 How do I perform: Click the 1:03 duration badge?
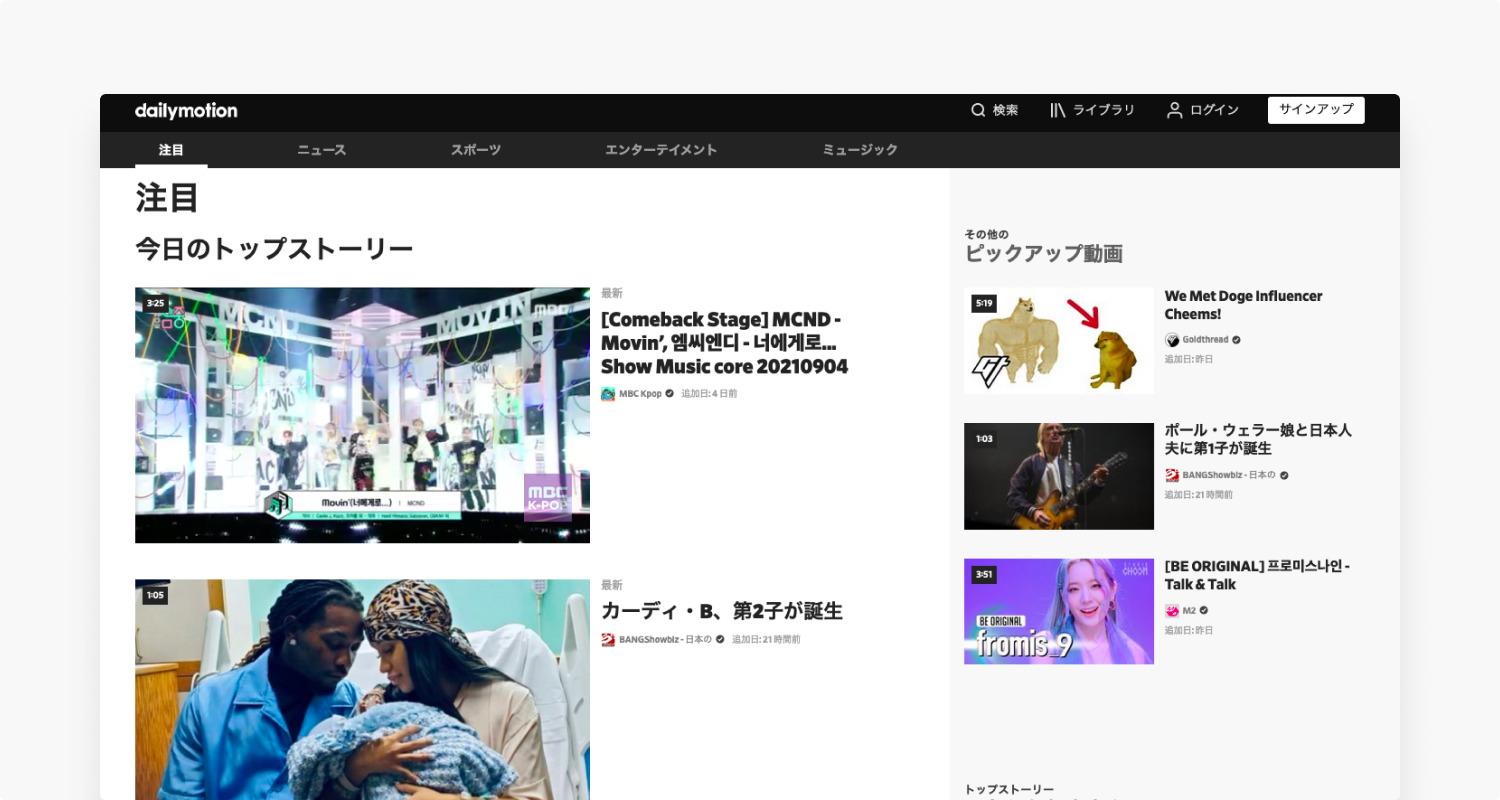point(984,439)
